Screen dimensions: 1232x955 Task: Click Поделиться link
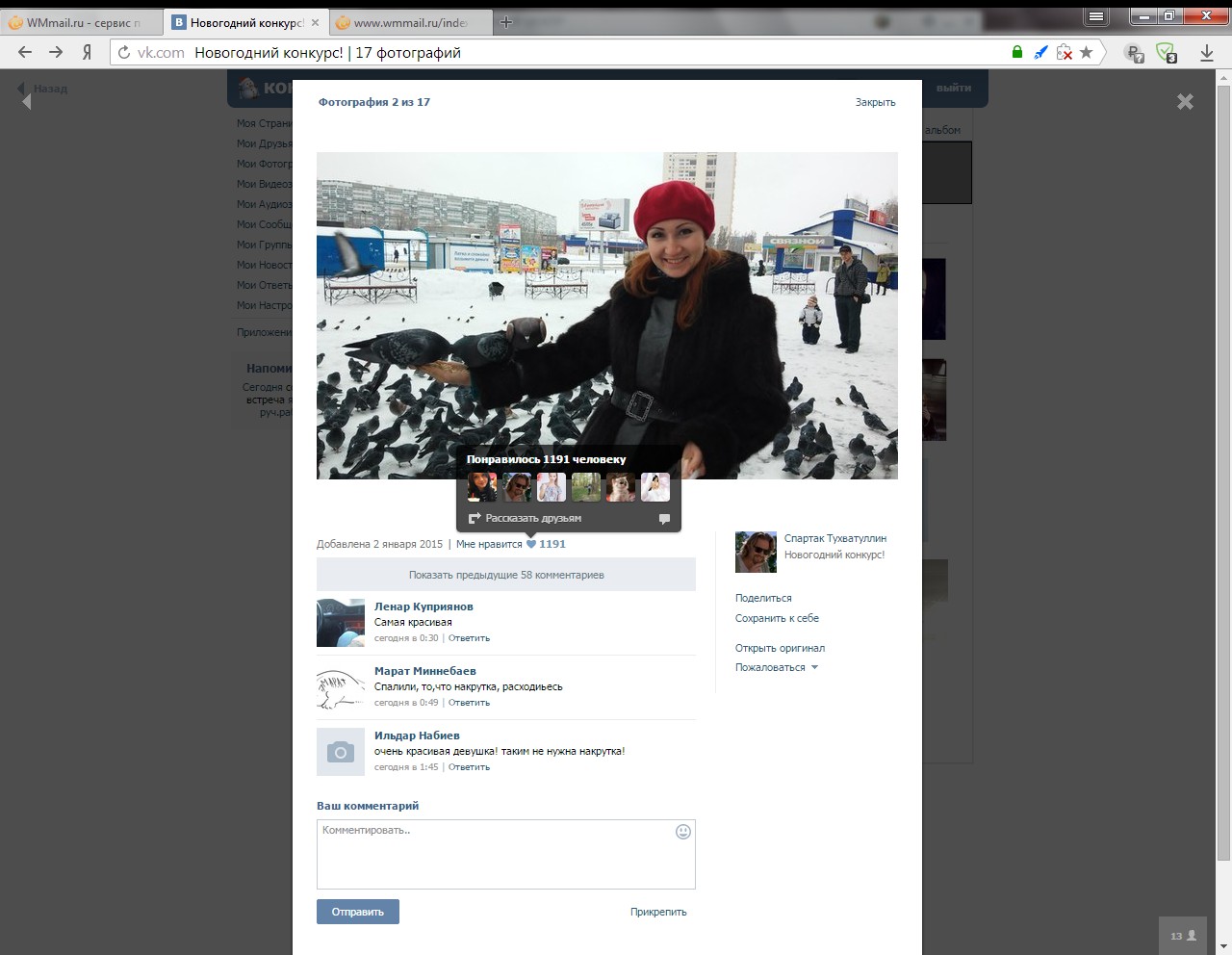pos(763,598)
